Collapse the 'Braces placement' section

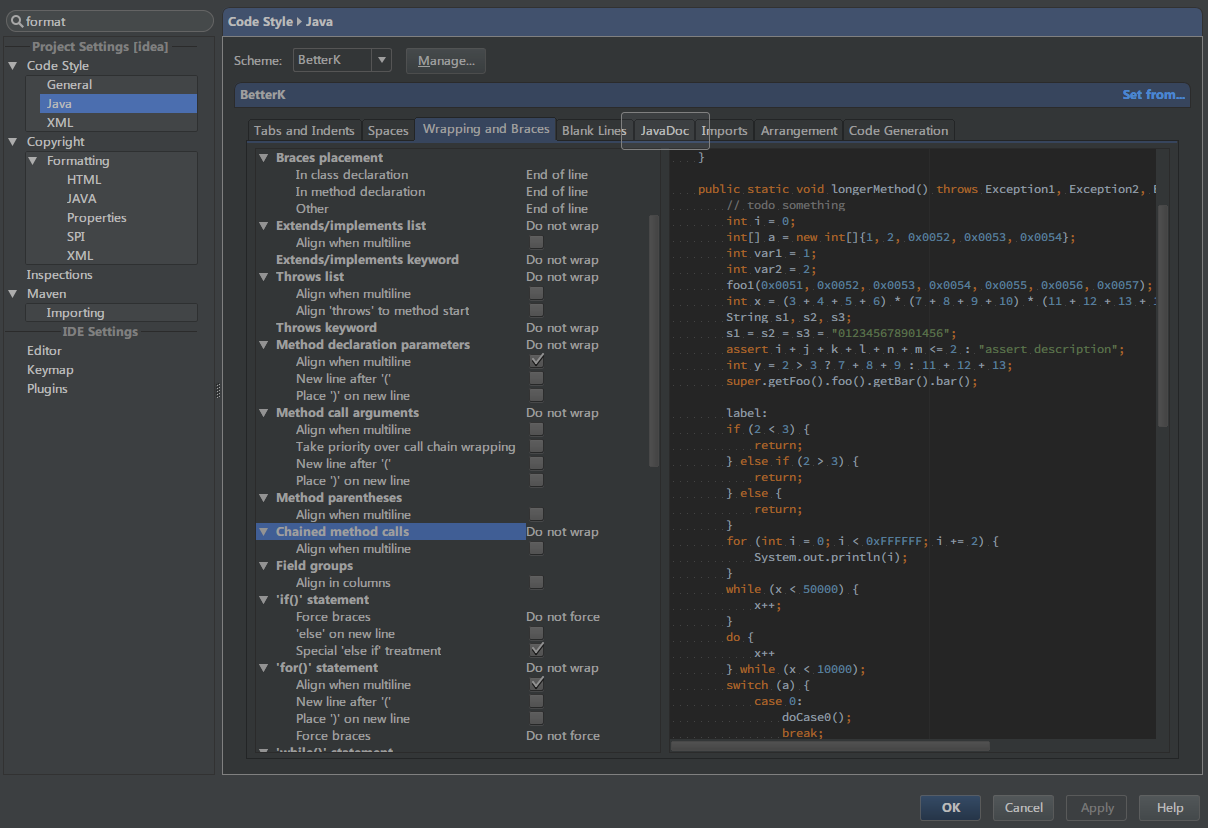[x=263, y=157]
